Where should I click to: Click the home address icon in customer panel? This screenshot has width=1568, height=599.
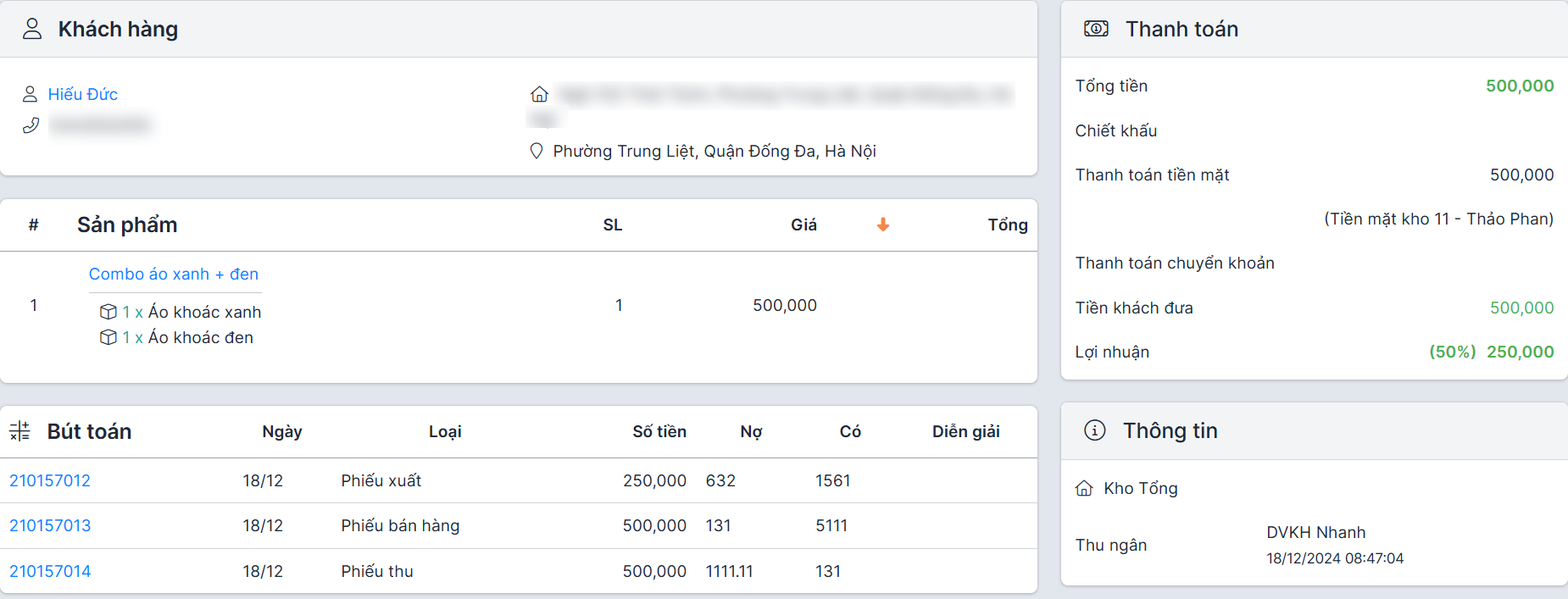click(x=540, y=94)
